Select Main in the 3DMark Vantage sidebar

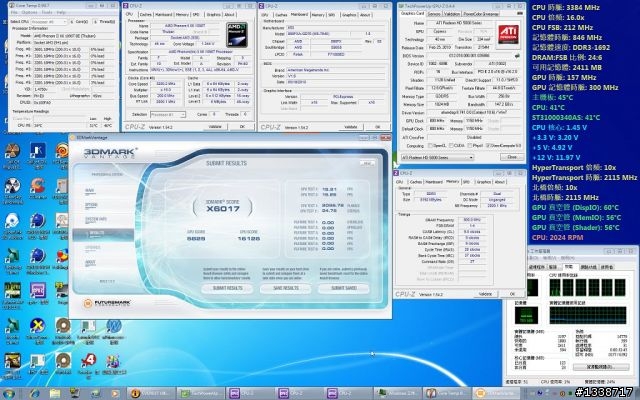[x=90, y=191]
